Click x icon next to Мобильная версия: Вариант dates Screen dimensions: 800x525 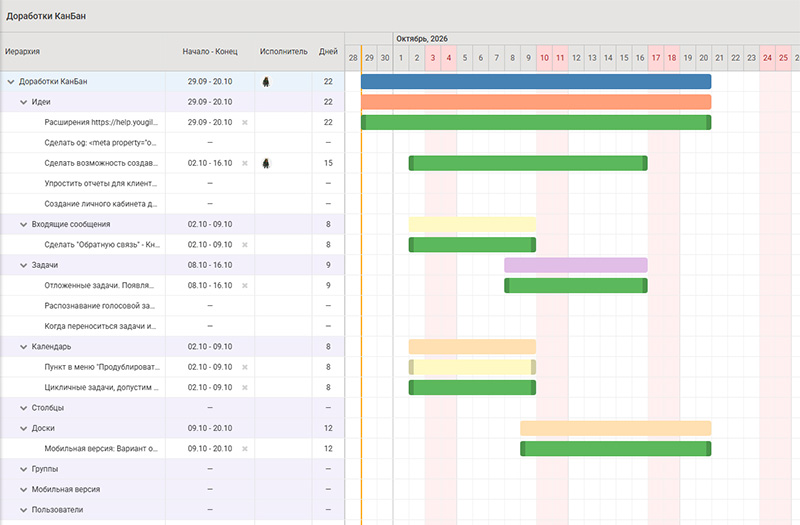click(x=245, y=449)
